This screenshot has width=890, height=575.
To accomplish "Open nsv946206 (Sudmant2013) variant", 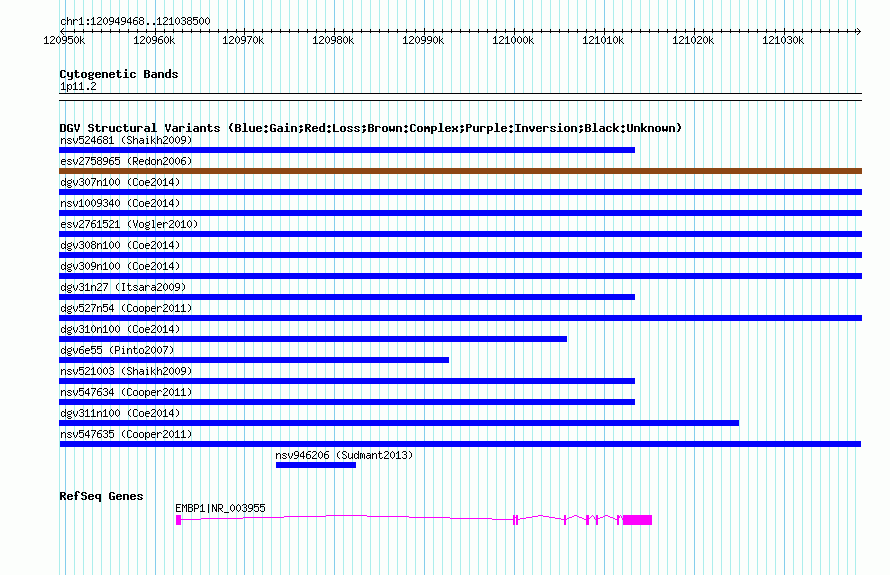I will 344,455.
